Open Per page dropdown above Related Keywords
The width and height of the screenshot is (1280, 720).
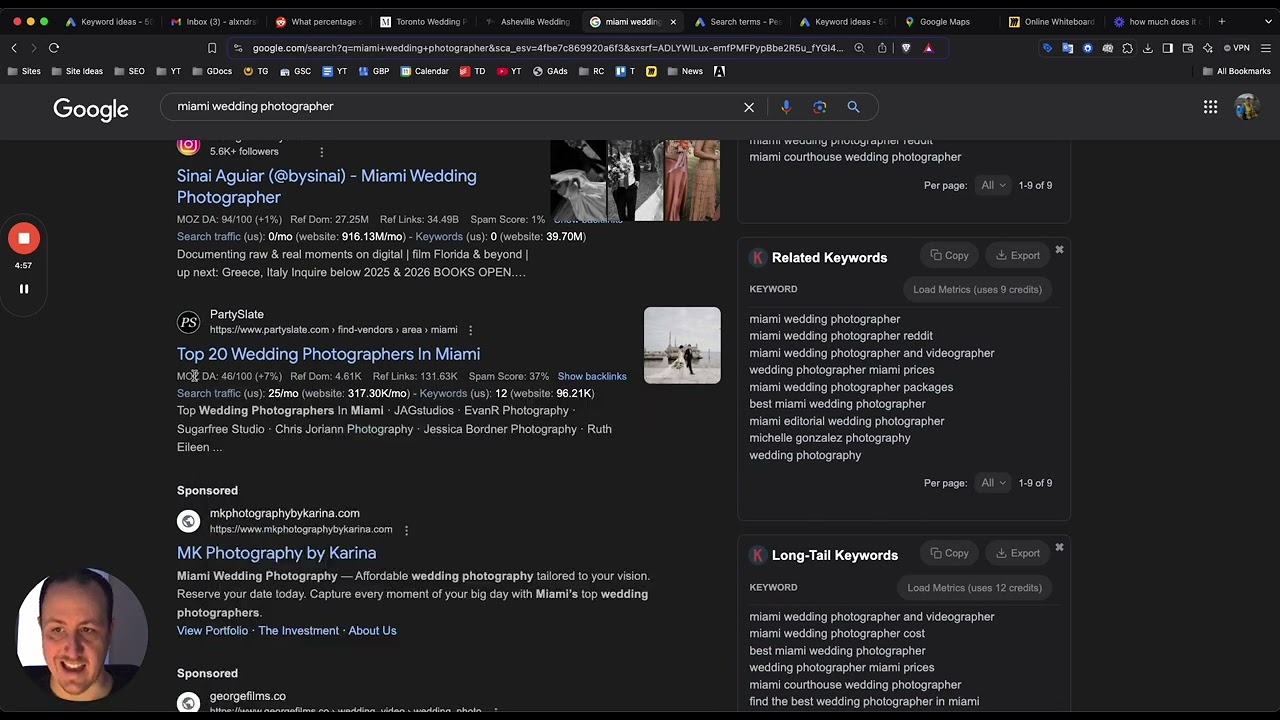coord(993,185)
